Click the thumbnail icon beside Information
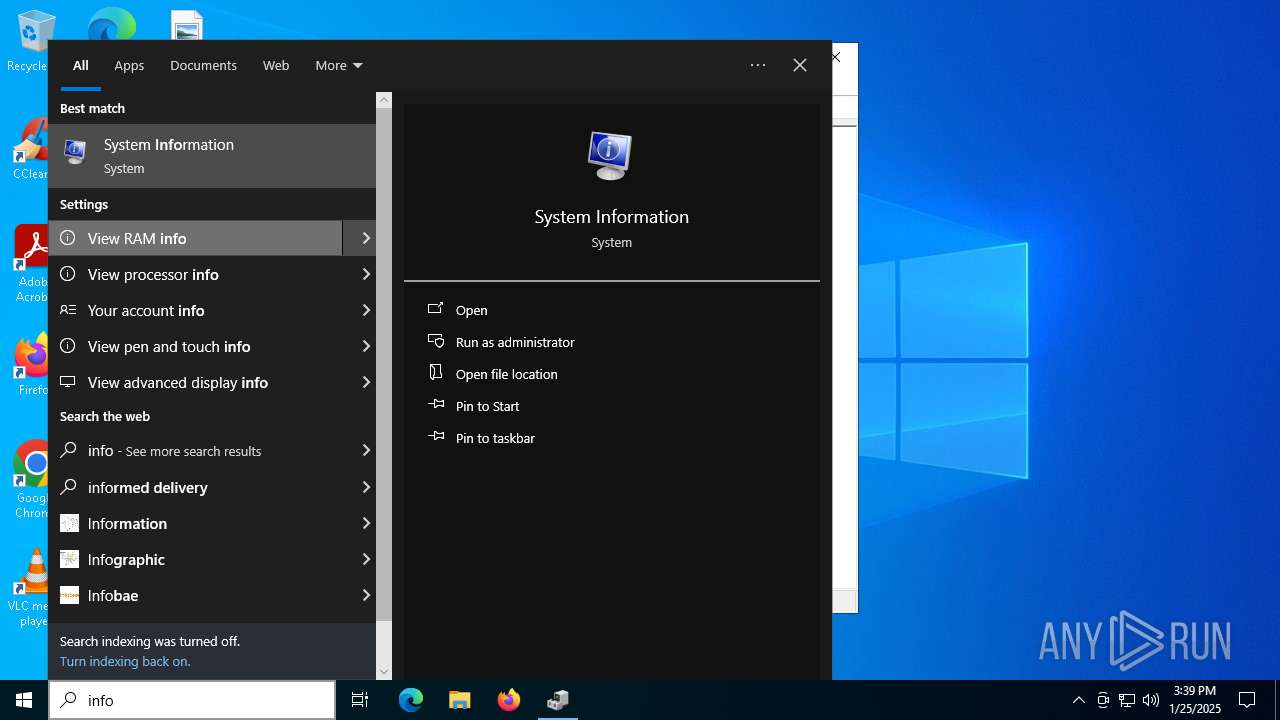 tap(69, 523)
